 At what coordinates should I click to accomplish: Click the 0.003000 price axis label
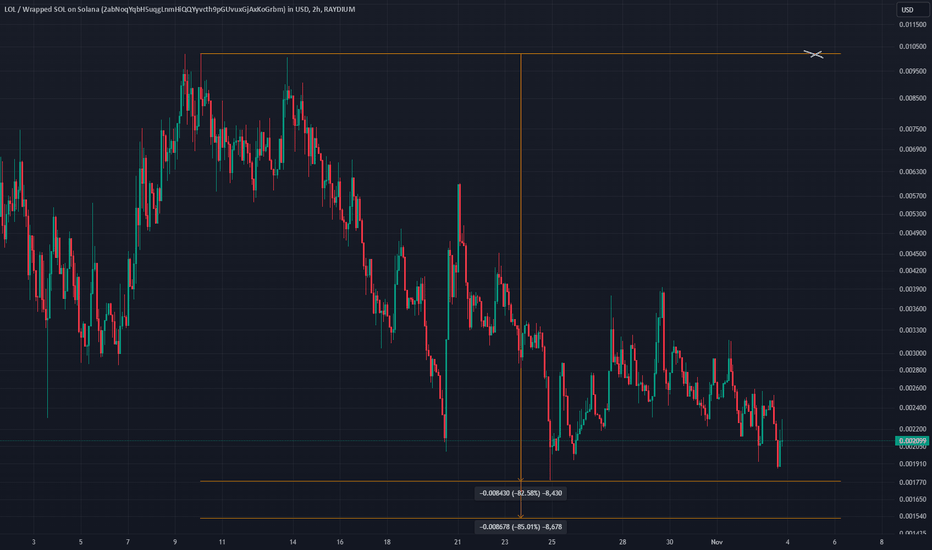click(912, 353)
